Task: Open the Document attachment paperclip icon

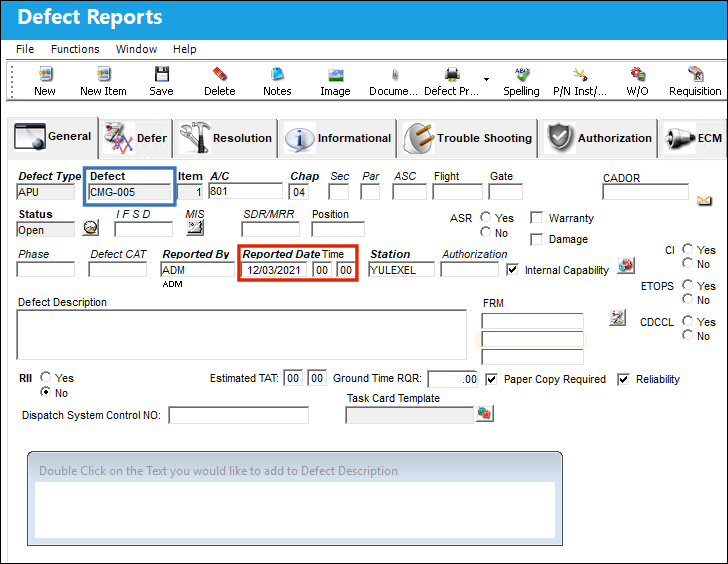Action: coord(394,74)
